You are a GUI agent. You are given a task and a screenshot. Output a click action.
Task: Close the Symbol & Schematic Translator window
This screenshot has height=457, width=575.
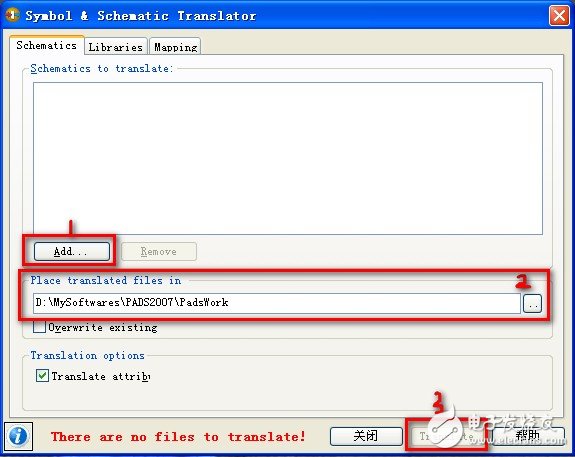559,16
